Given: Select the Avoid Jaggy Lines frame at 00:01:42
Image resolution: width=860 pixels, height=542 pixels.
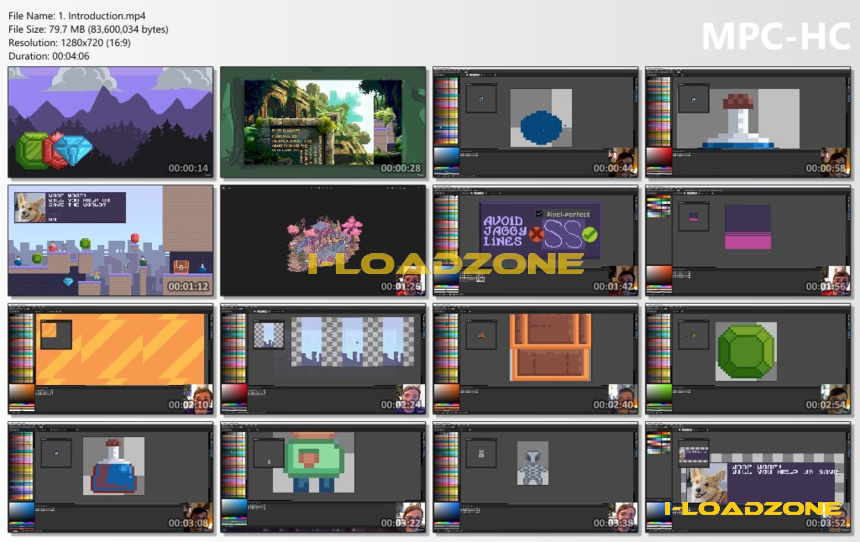Looking at the screenshot, I should 535,241.
